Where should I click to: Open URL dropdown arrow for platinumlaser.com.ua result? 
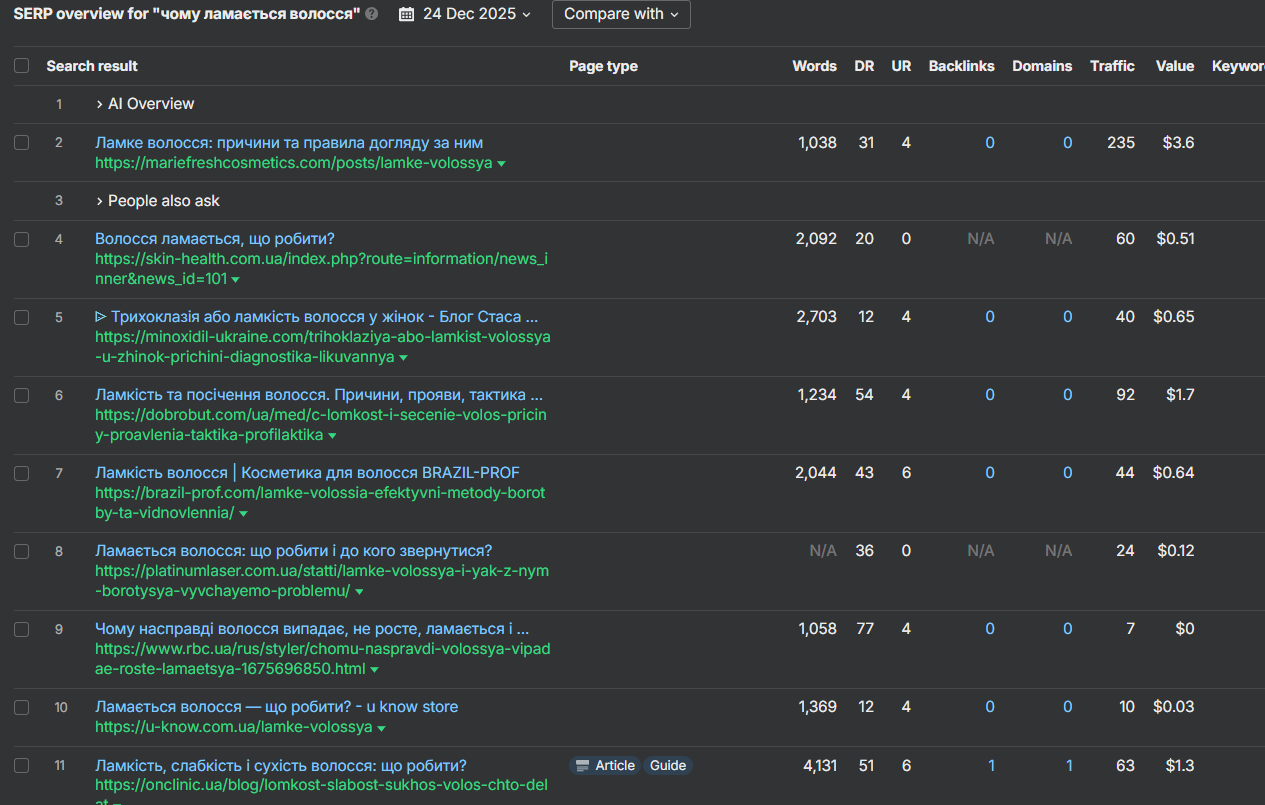pos(359,592)
